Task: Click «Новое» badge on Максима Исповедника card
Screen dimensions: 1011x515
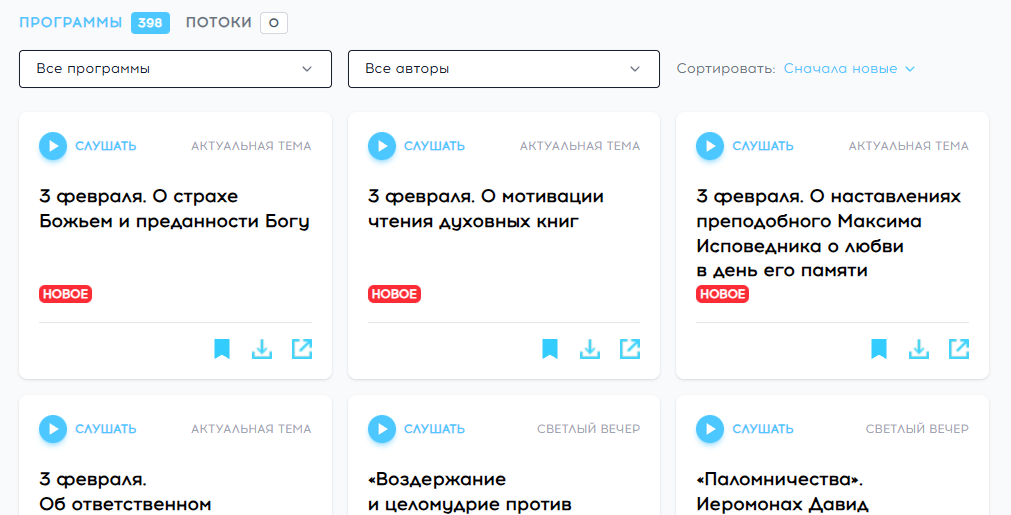Action: pos(722,294)
